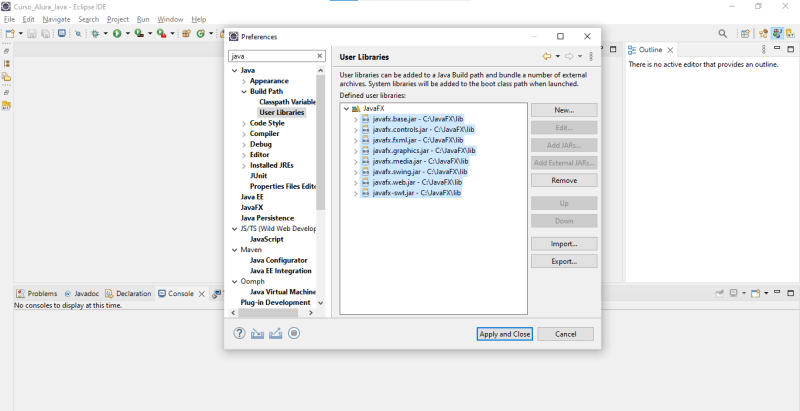Open the Debug button dropdown arrow
This screenshot has height=411, width=800.
coord(105,34)
